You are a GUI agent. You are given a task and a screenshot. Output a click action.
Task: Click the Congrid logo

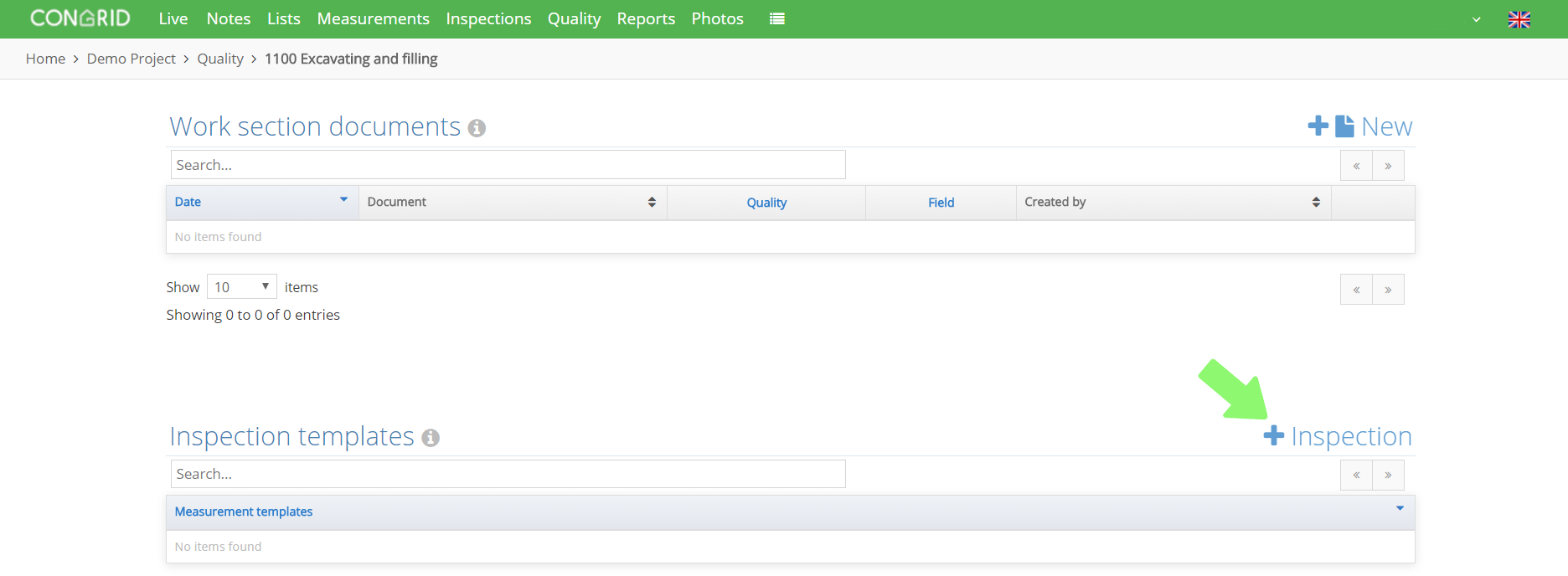(x=80, y=18)
